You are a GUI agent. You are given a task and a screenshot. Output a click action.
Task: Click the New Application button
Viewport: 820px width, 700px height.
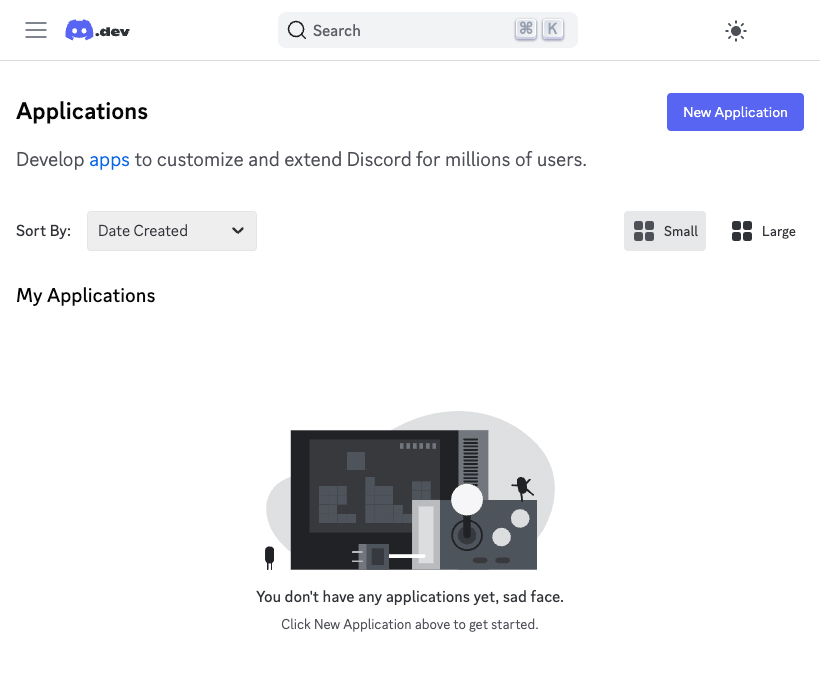(735, 112)
